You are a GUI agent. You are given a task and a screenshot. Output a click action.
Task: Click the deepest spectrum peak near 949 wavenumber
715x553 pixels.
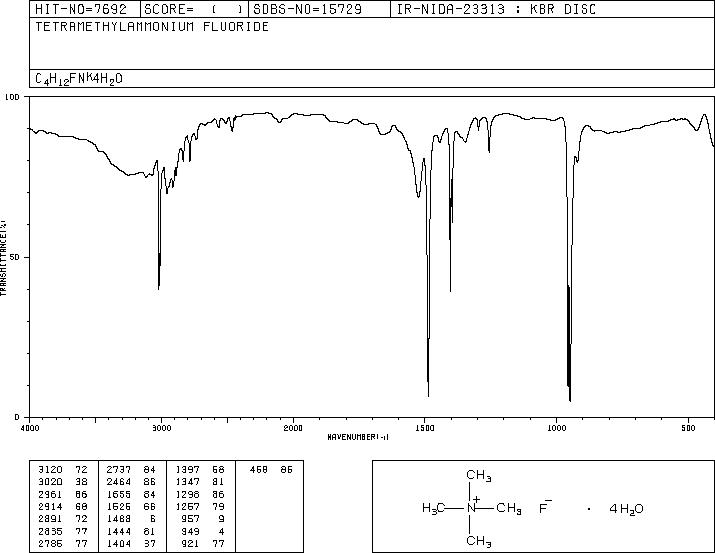click(x=570, y=400)
